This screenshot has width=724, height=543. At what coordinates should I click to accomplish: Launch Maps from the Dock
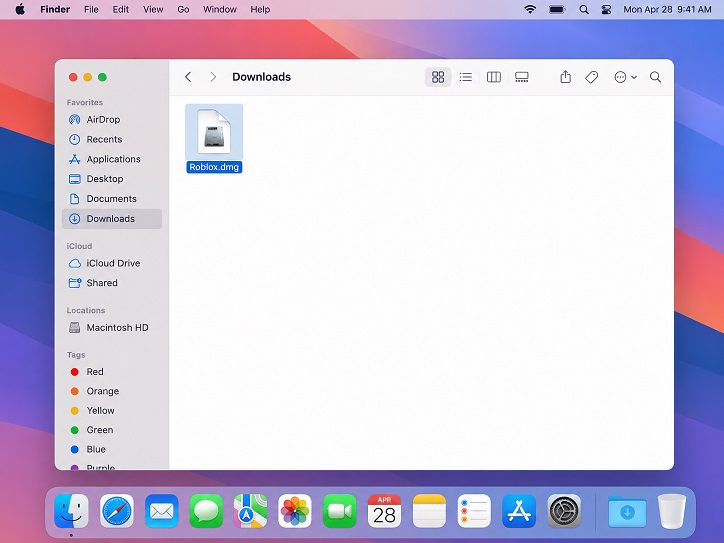tap(250, 511)
